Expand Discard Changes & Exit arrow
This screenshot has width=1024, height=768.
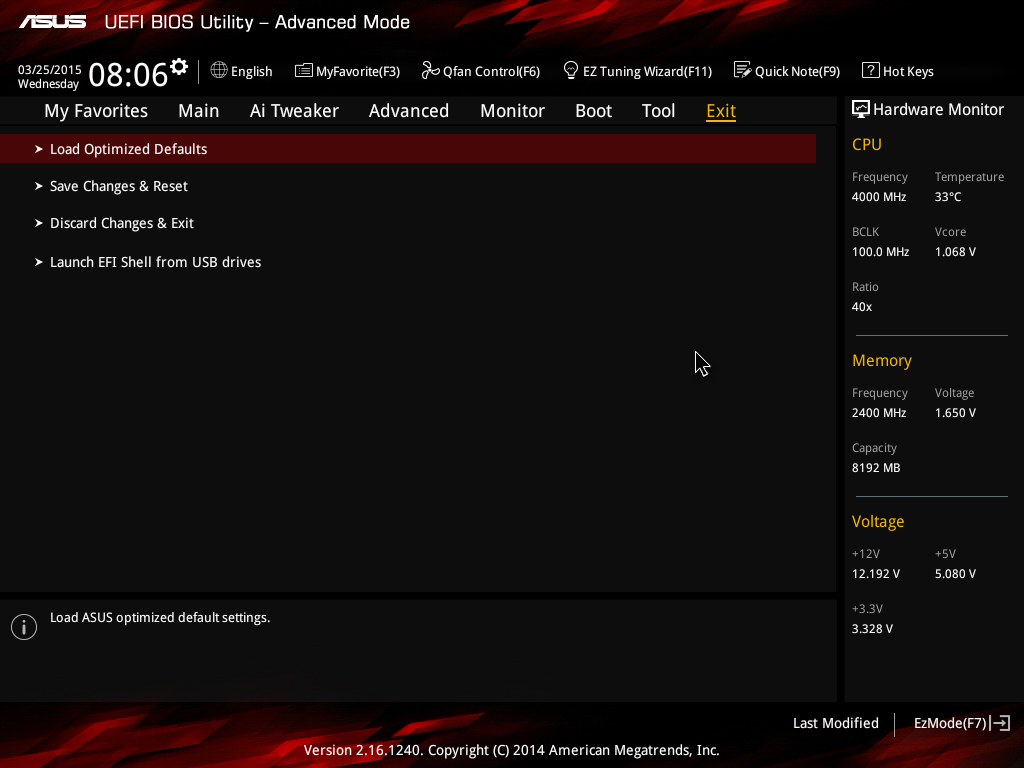(39, 223)
